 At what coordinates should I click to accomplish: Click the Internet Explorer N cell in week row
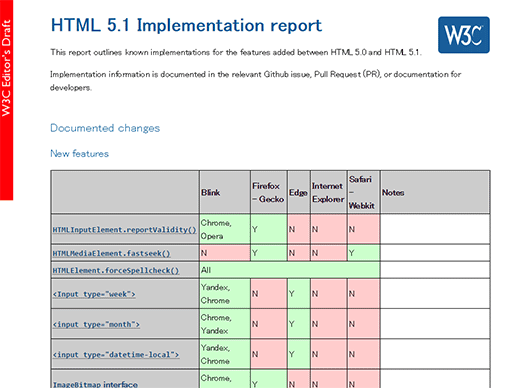pyautogui.click(x=328, y=294)
